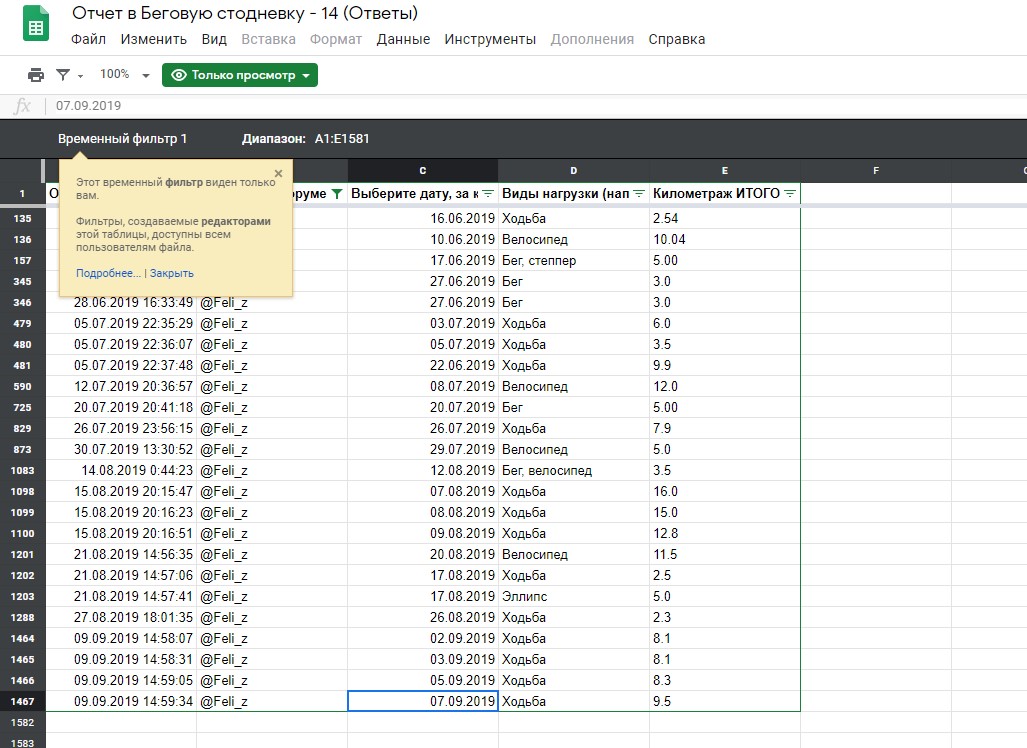Click the filter funnel toolbar icon

click(x=64, y=75)
